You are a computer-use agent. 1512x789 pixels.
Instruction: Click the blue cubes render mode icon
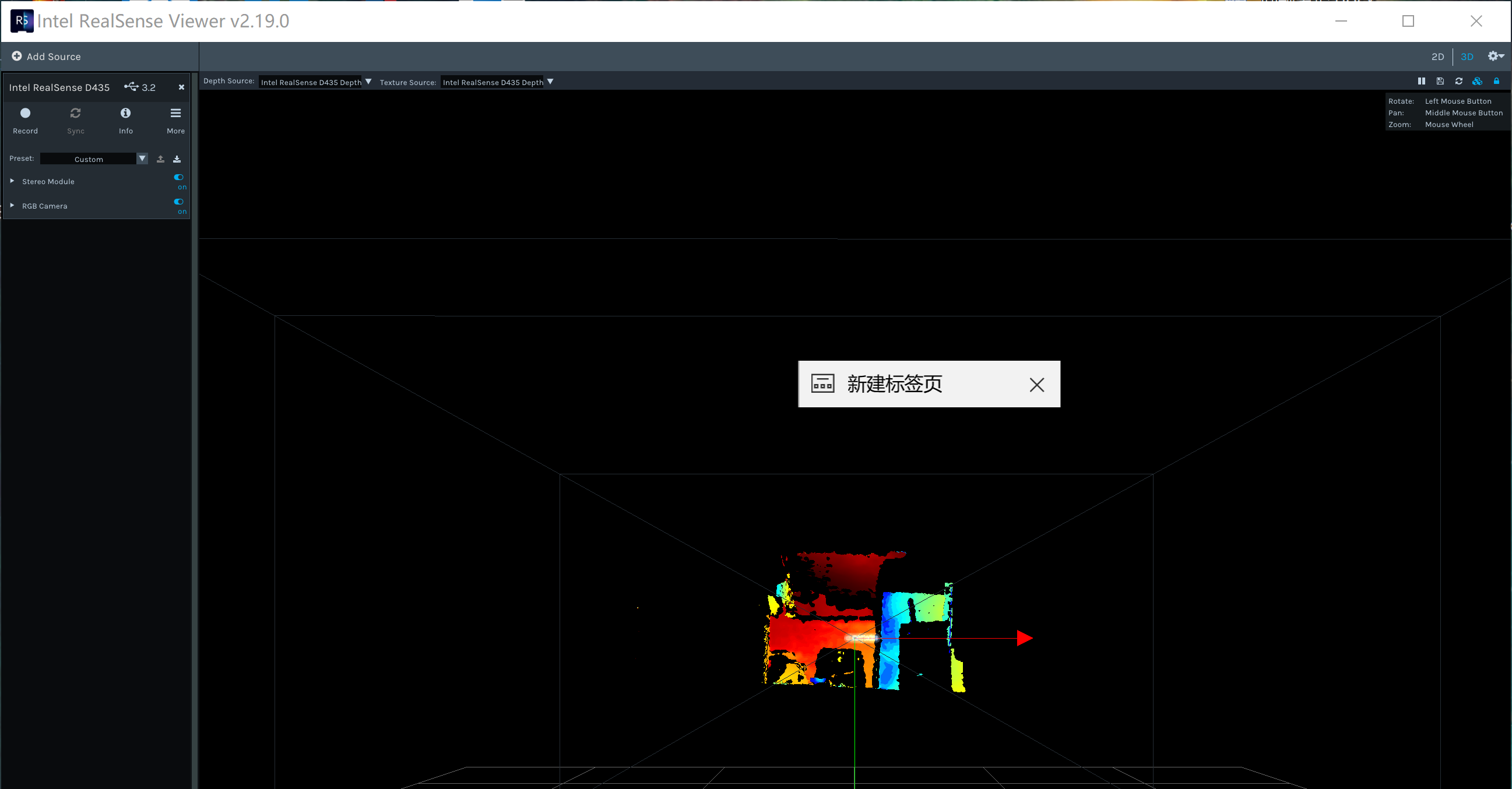tap(1478, 81)
